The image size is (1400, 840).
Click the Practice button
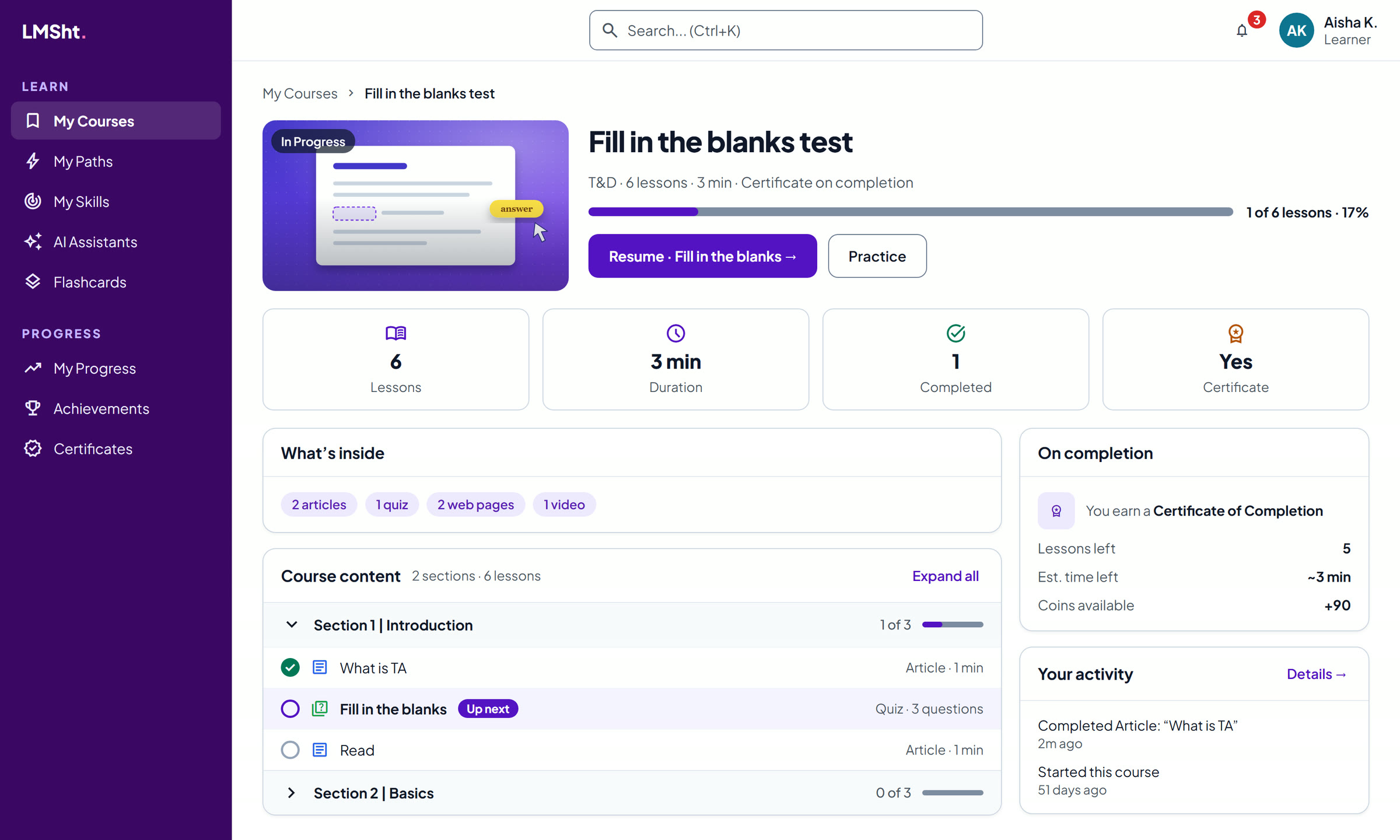[x=877, y=256]
